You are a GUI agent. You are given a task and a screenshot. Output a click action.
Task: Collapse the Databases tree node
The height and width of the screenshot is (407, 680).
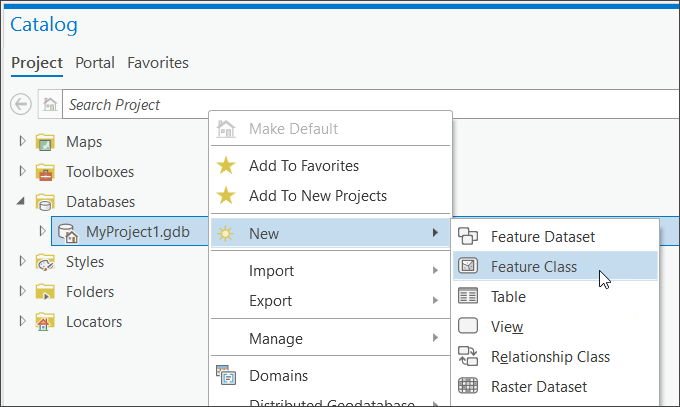click(x=23, y=202)
